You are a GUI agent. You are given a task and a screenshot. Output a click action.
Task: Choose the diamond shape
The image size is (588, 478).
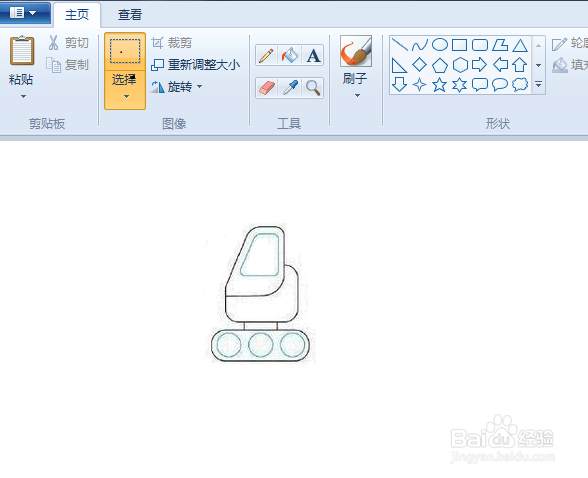point(420,65)
